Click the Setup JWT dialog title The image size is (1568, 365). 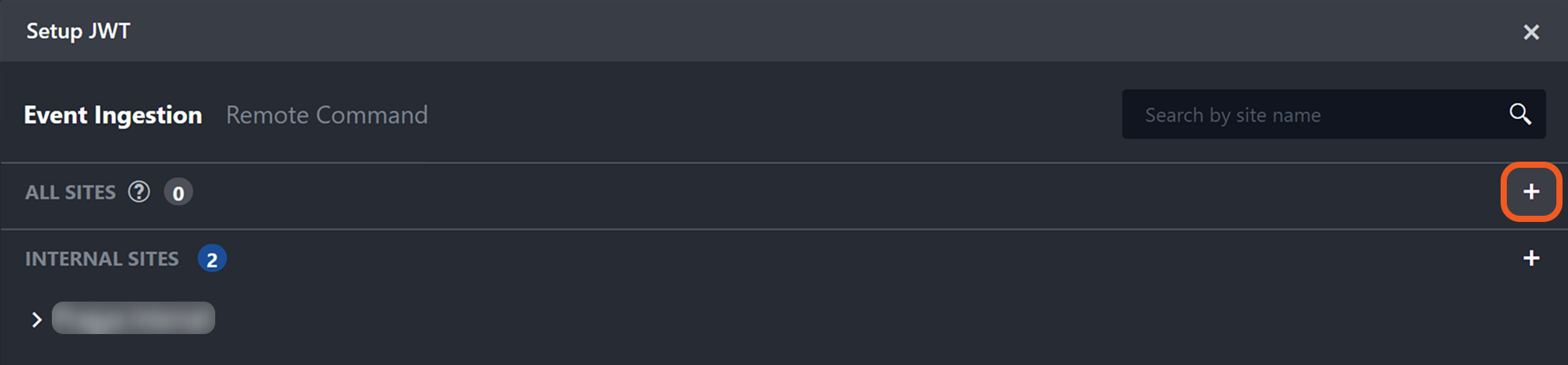[x=78, y=31]
